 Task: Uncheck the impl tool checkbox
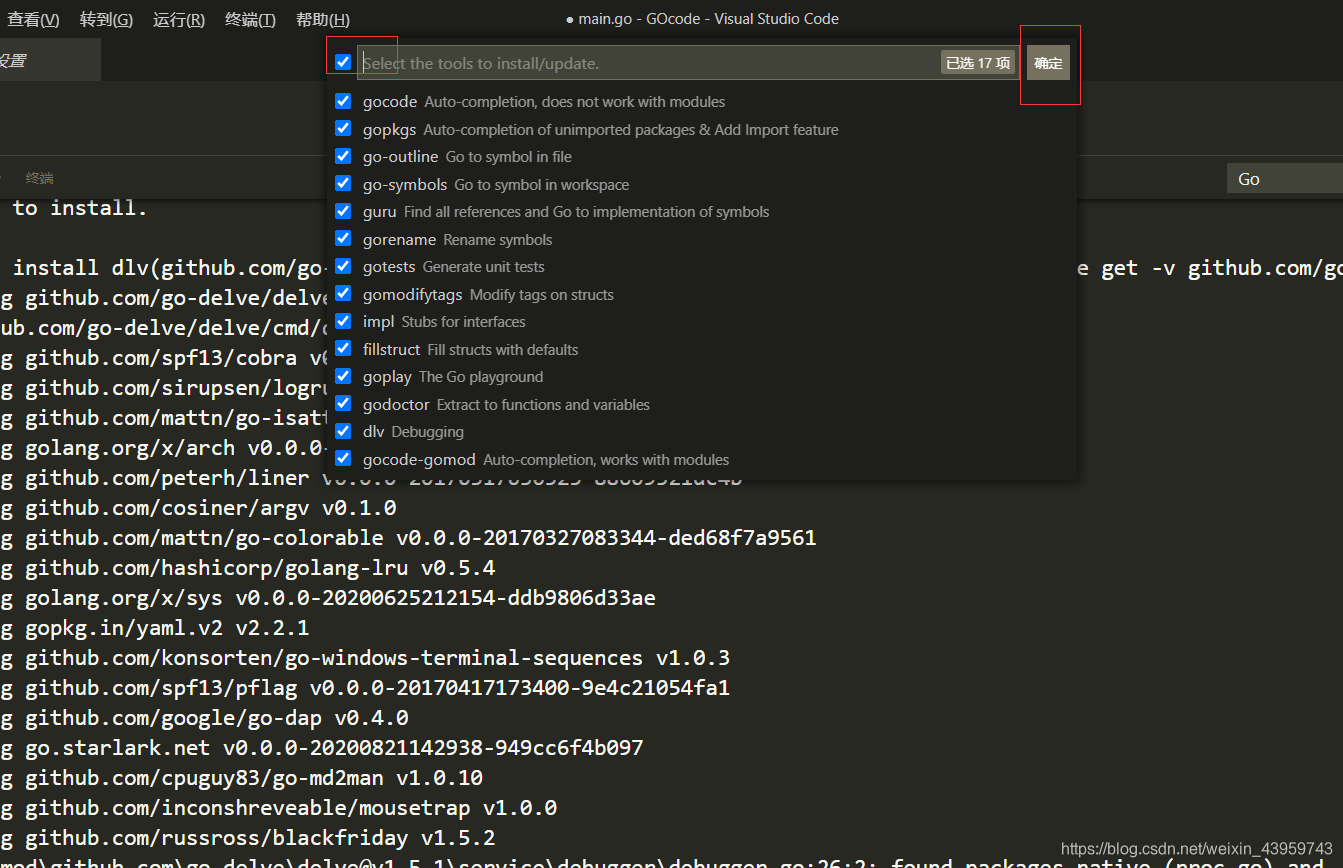[x=343, y=321]
